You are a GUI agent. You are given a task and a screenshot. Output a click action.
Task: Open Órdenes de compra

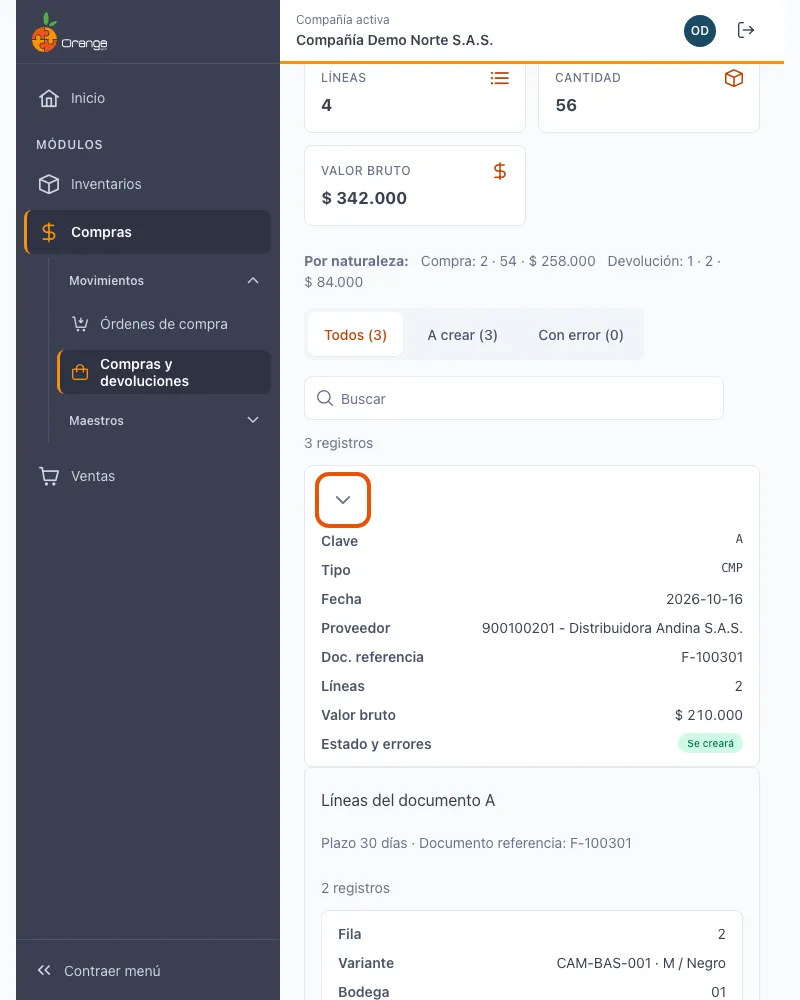coord(163,324)
